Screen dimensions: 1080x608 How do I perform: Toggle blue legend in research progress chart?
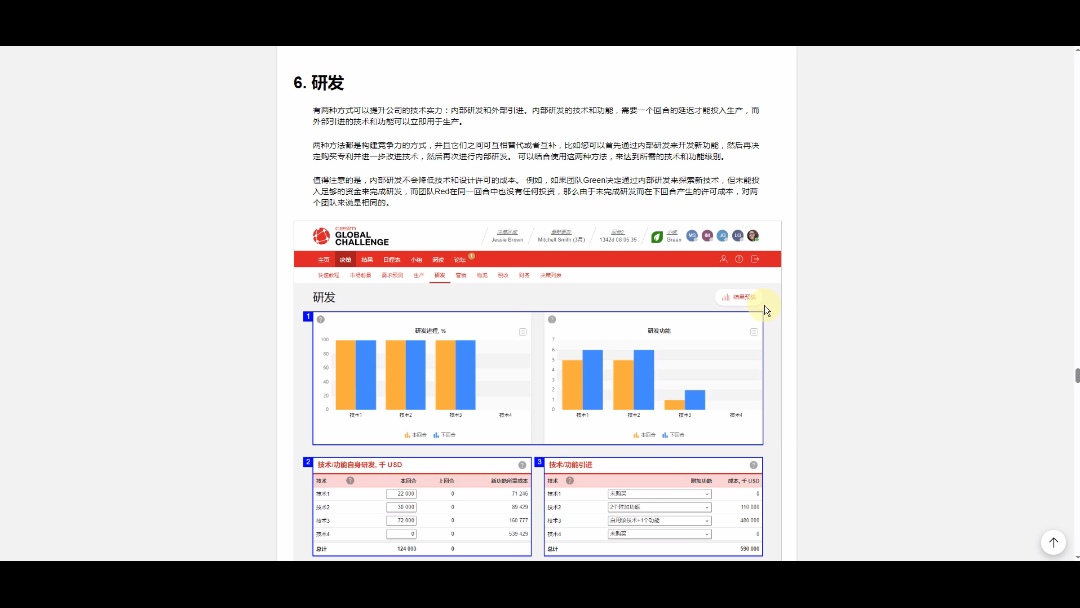point(444,435)
